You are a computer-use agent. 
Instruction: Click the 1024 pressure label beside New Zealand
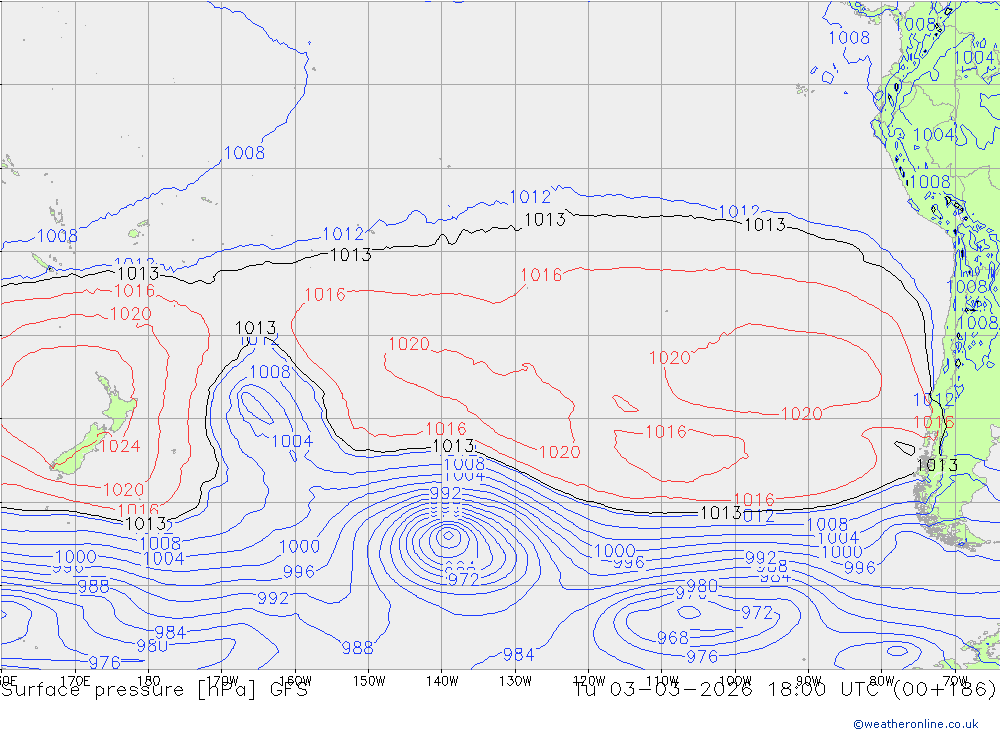pos(119,446)
